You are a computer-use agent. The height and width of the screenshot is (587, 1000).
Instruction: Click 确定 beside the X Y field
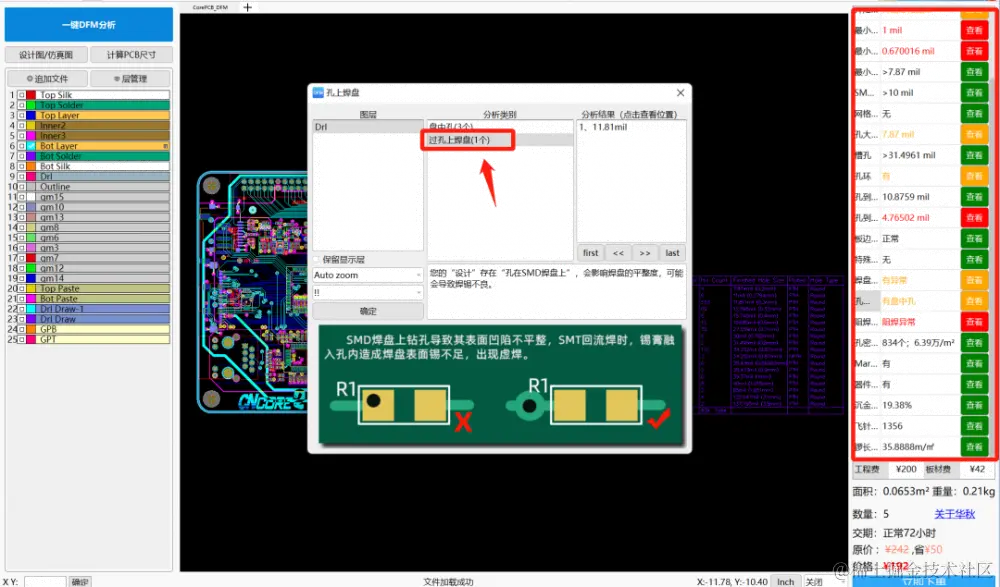click(x=80, y=582)
